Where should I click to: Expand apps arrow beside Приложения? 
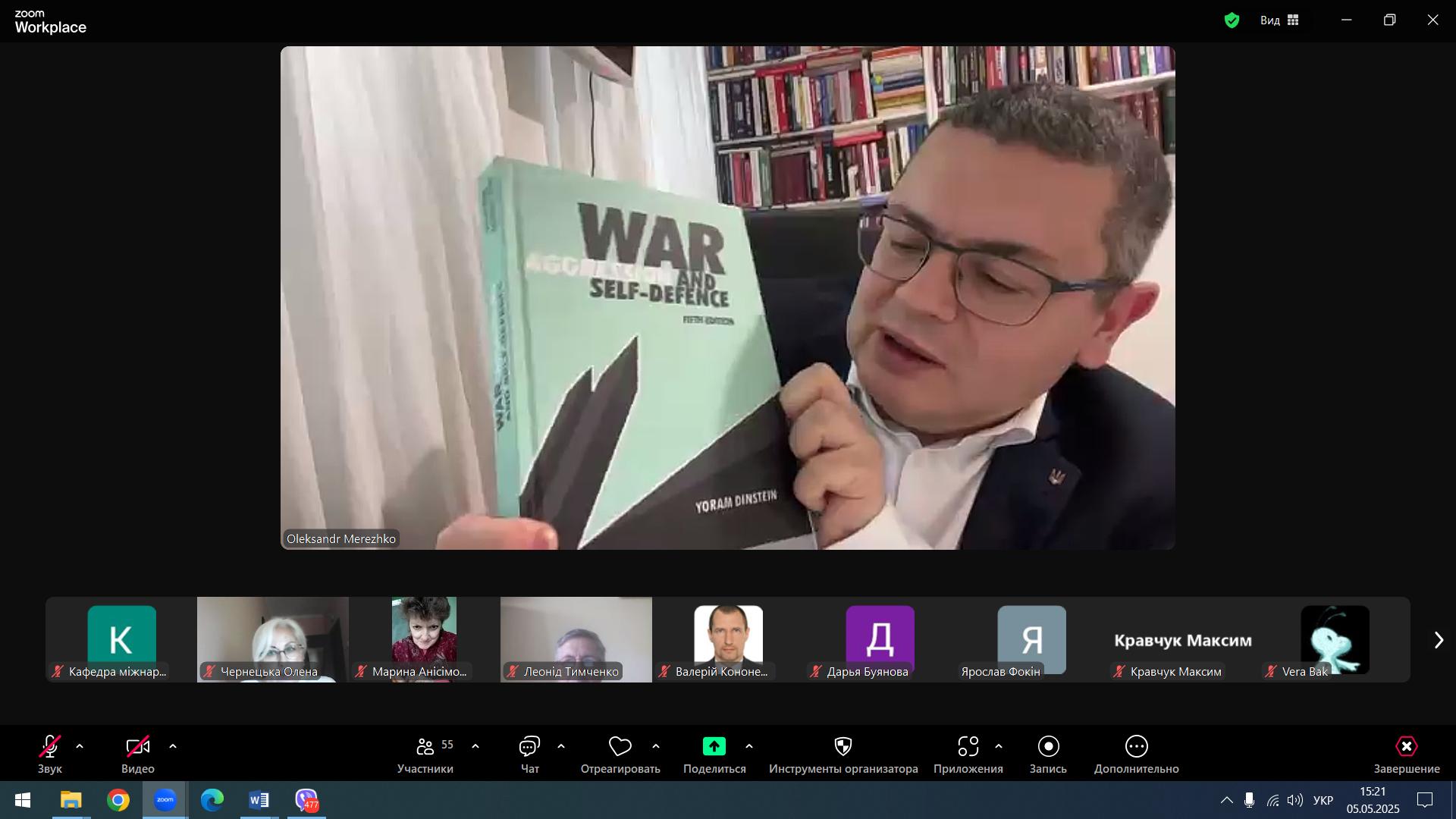[999, 747]
